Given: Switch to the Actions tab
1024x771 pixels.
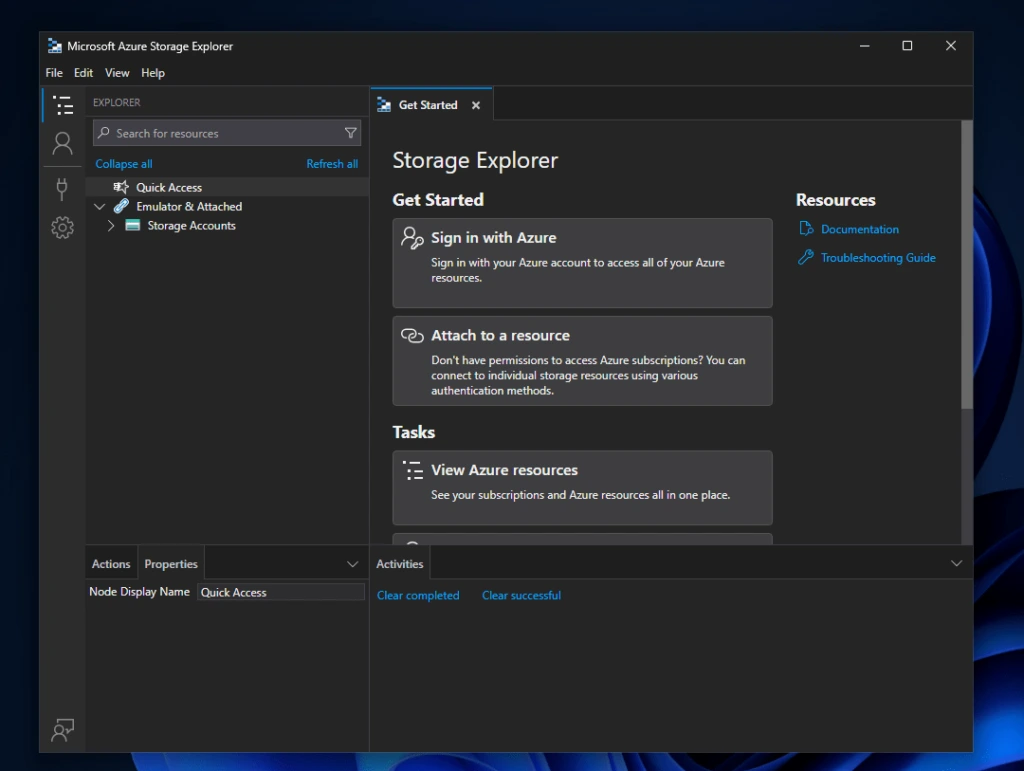Looking at the screenshot, I should (111, 563).
